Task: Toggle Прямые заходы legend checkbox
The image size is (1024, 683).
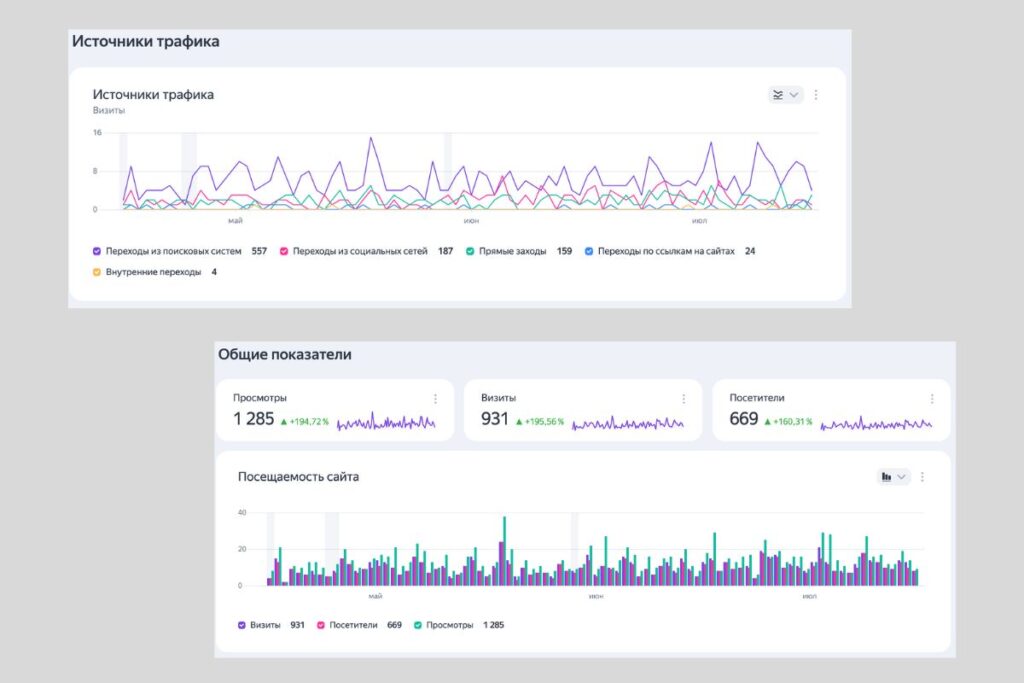Action: pos(470,251)
